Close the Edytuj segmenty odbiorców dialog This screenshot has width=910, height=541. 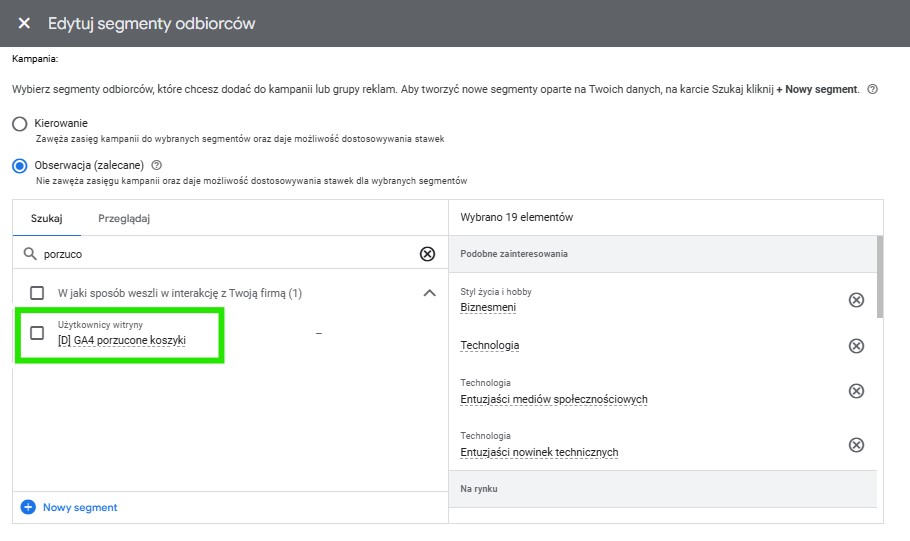click(x=24, y=23)
